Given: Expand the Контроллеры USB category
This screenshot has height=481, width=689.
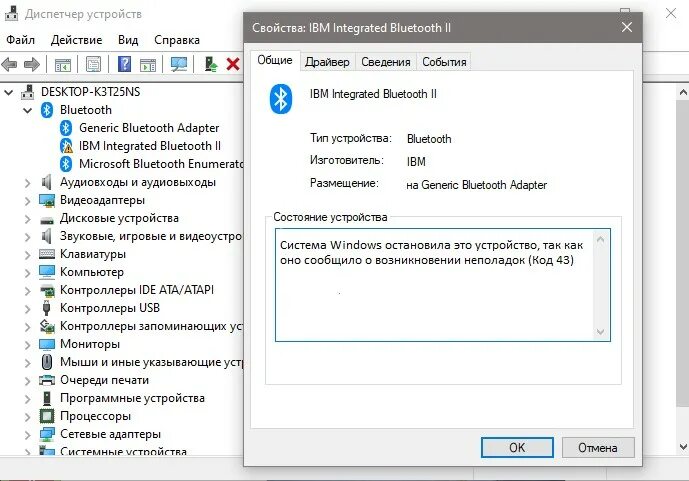Looking at the screenshot, I should [x=28, y=308].
